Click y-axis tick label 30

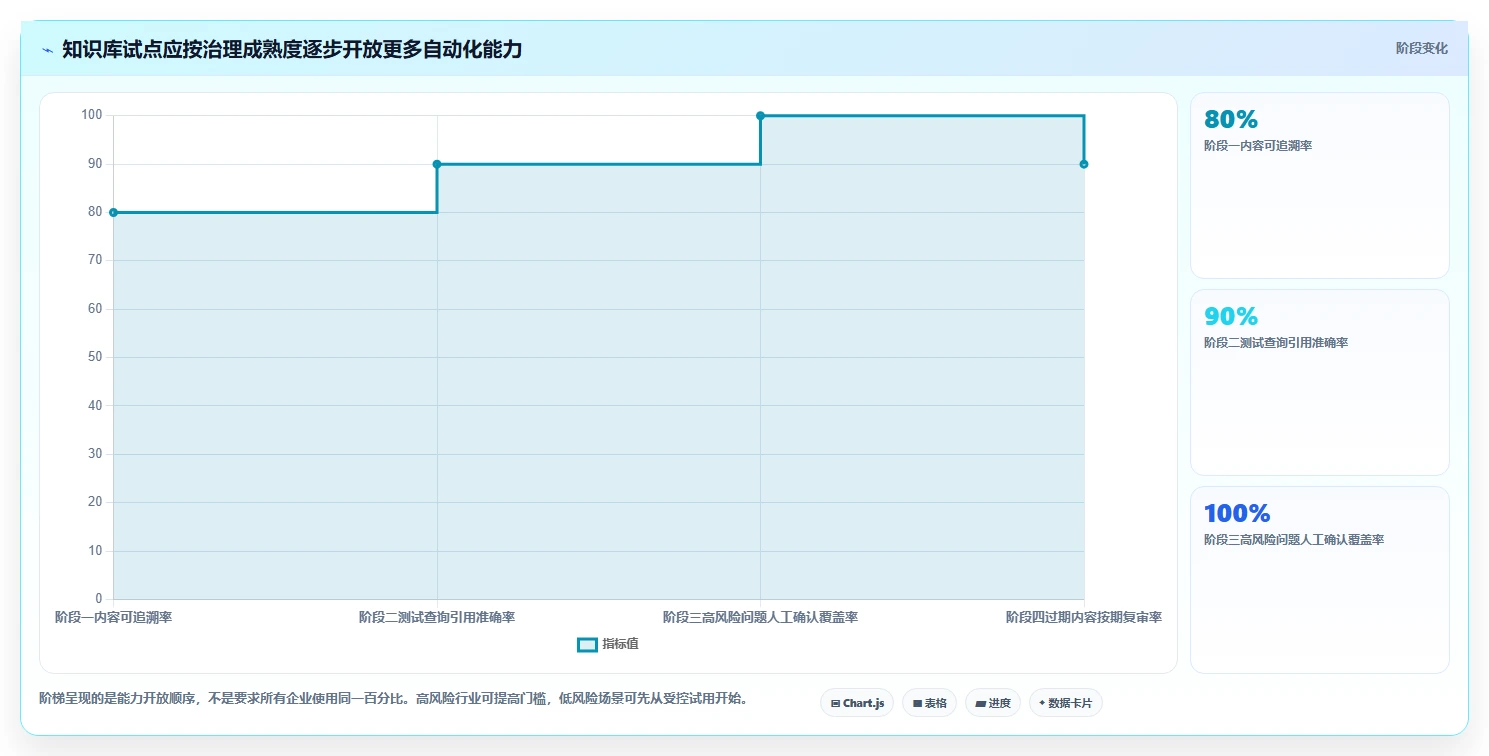point(96,454)
